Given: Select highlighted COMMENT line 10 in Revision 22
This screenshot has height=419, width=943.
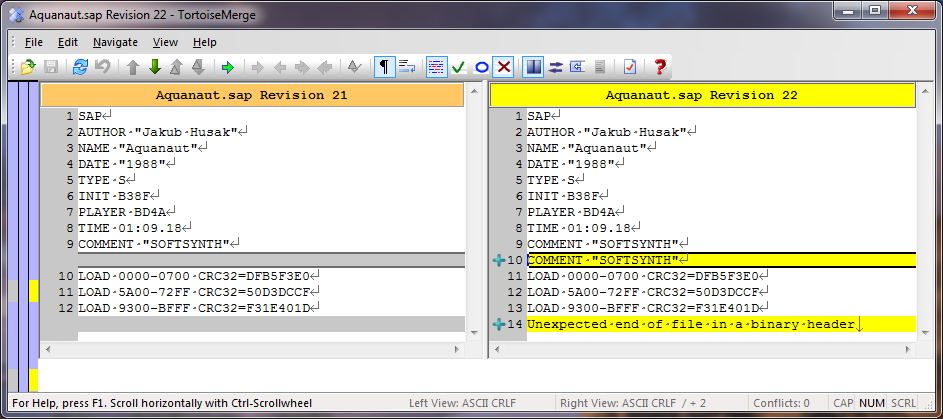Looking at the screenshot, I should [x=720, y=260].
